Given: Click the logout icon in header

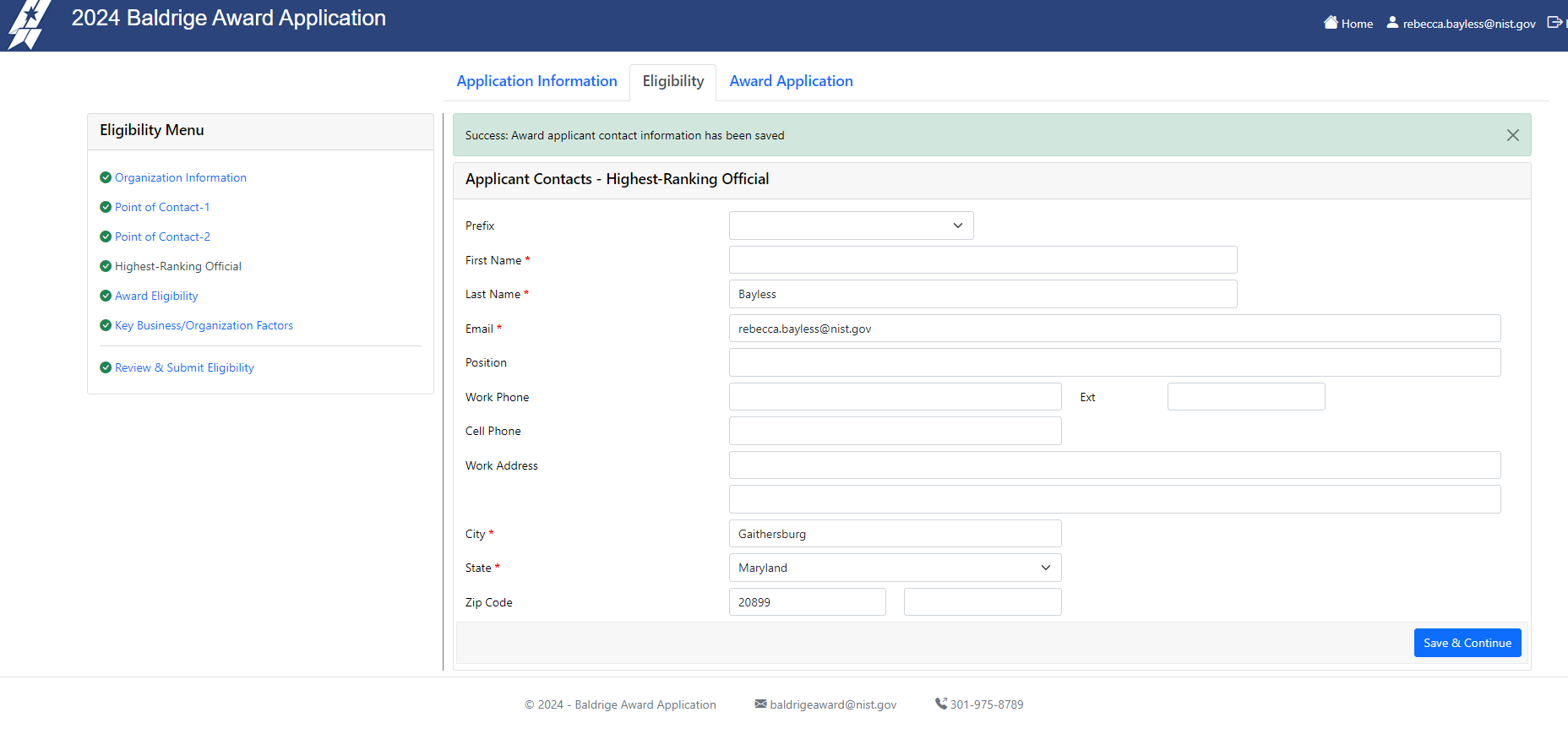Looking at the screenshot, I should 1554,23.
